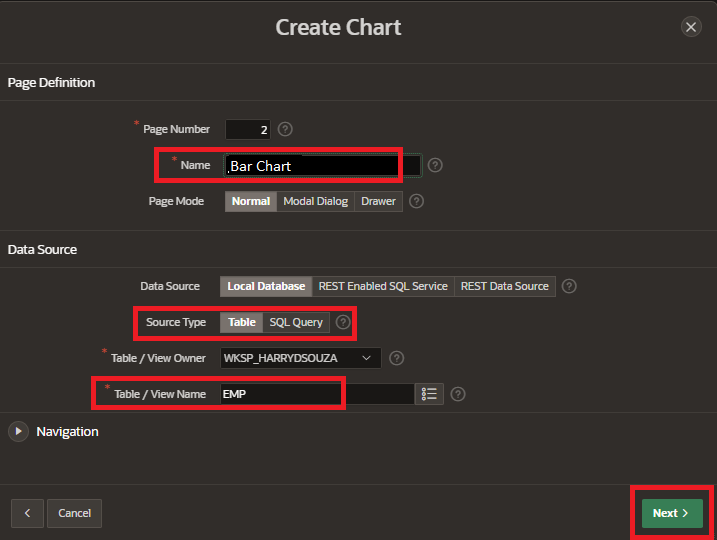Close the Create Chart dialog

click(691, 27)
